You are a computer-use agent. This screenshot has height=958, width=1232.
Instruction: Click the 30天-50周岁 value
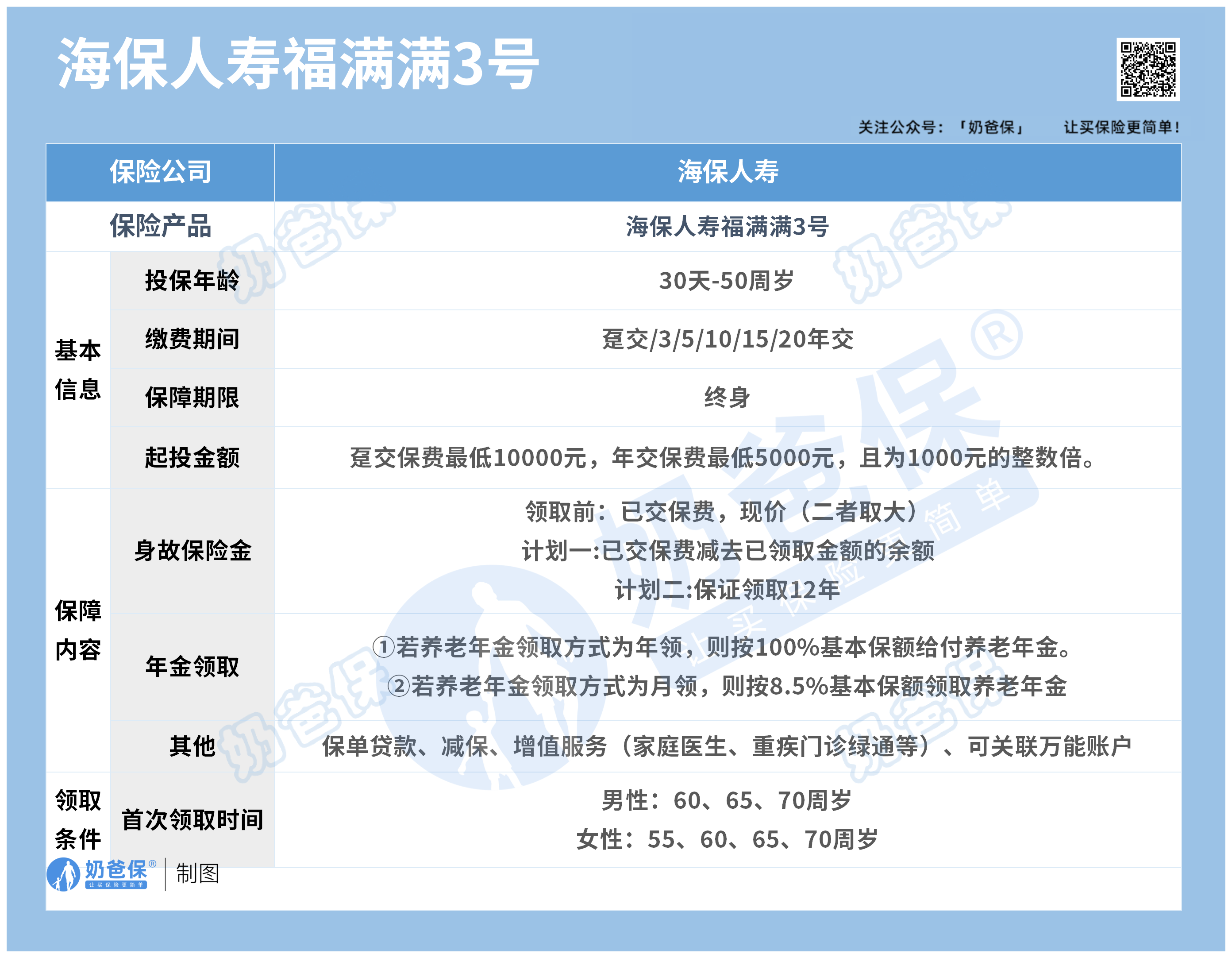[x=727, y=280]
